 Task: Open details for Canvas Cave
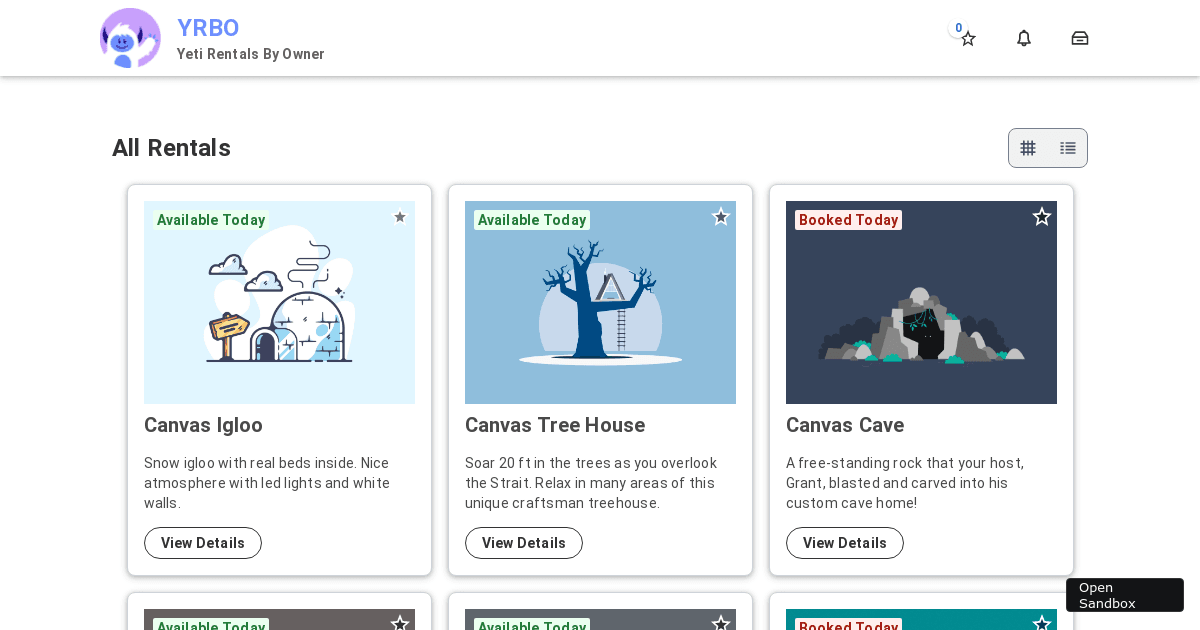coord(845,543)
